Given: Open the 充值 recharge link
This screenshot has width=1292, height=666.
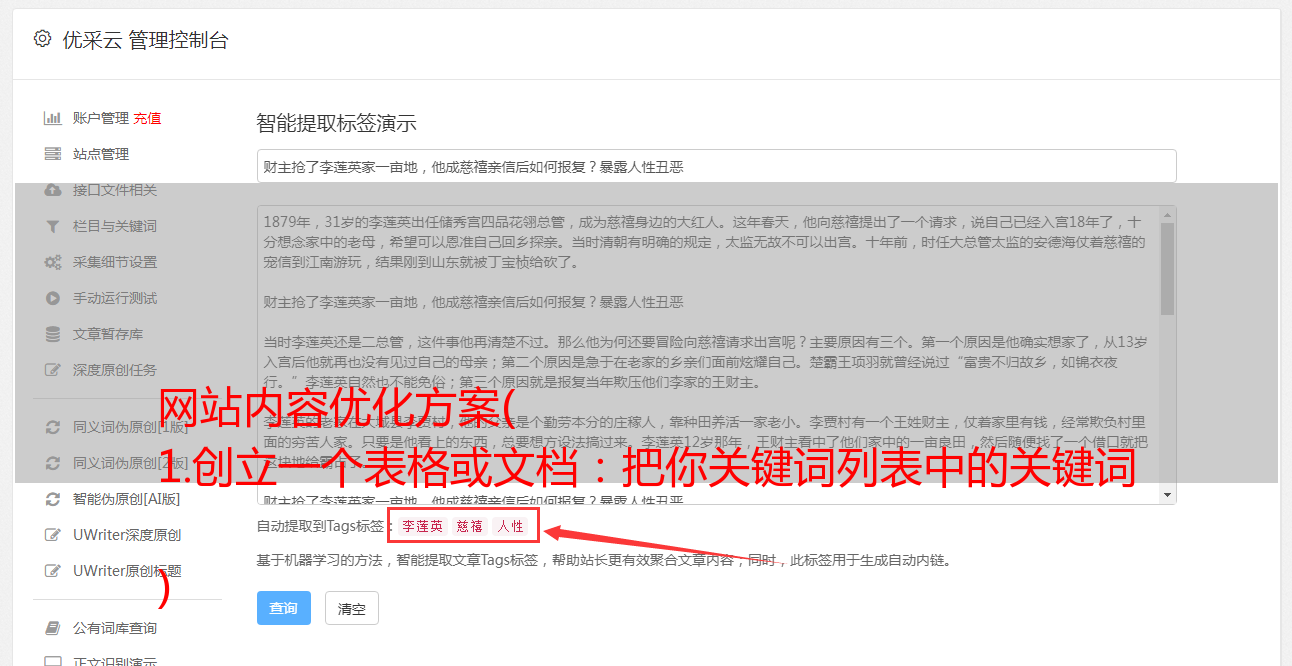Looking at the screenshot, I should pyautogui.click(x=147, y=118).
